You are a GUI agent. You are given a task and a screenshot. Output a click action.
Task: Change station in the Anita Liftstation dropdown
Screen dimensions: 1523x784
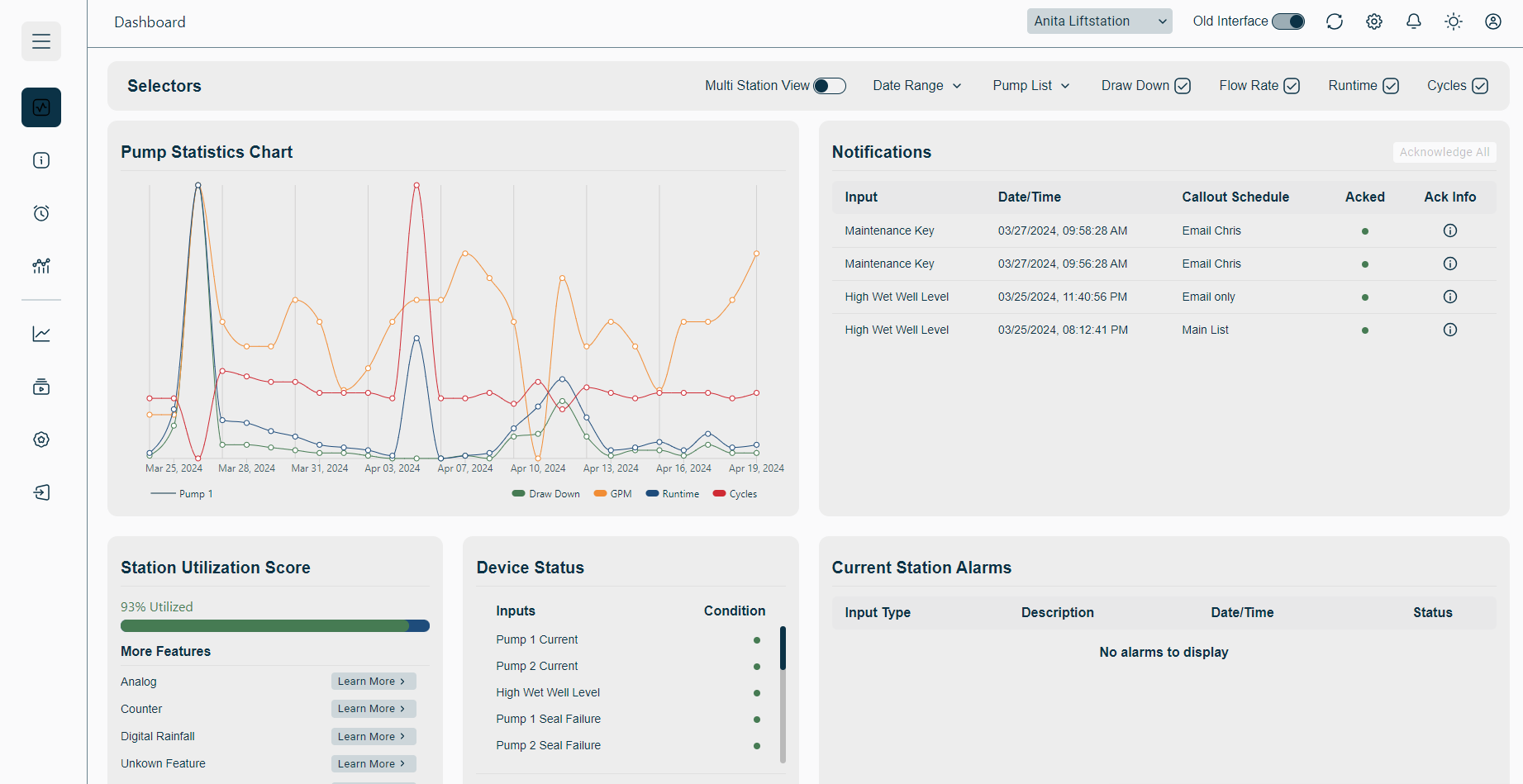1099,21
